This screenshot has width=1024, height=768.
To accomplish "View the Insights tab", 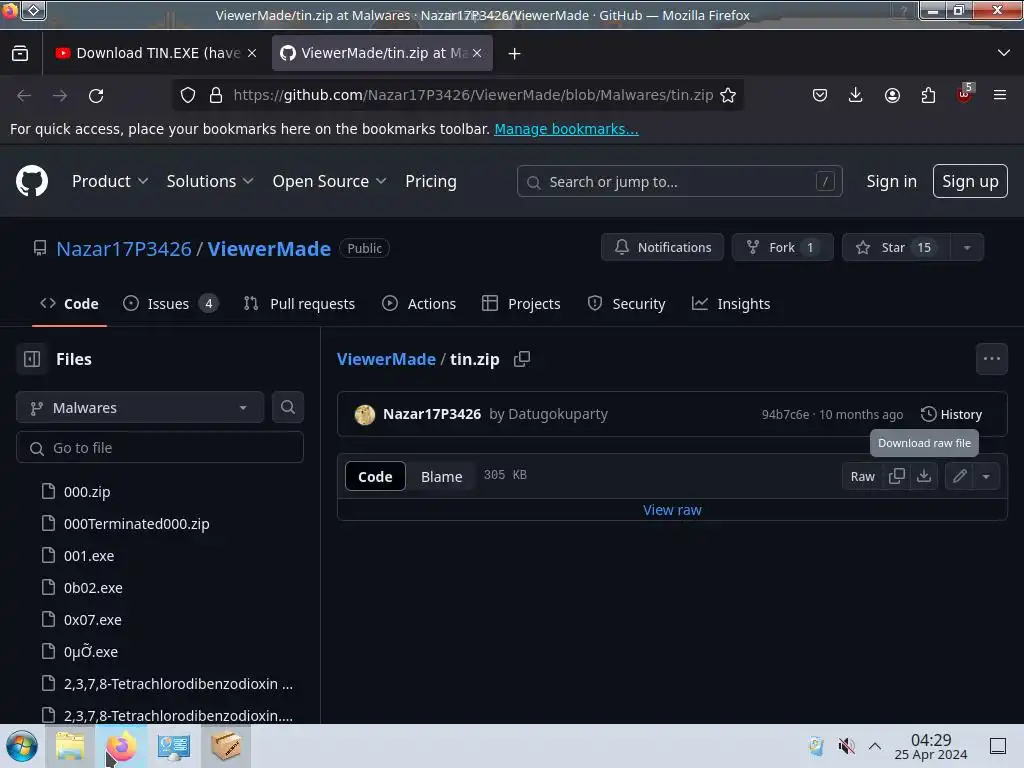I will click(731, 304).
